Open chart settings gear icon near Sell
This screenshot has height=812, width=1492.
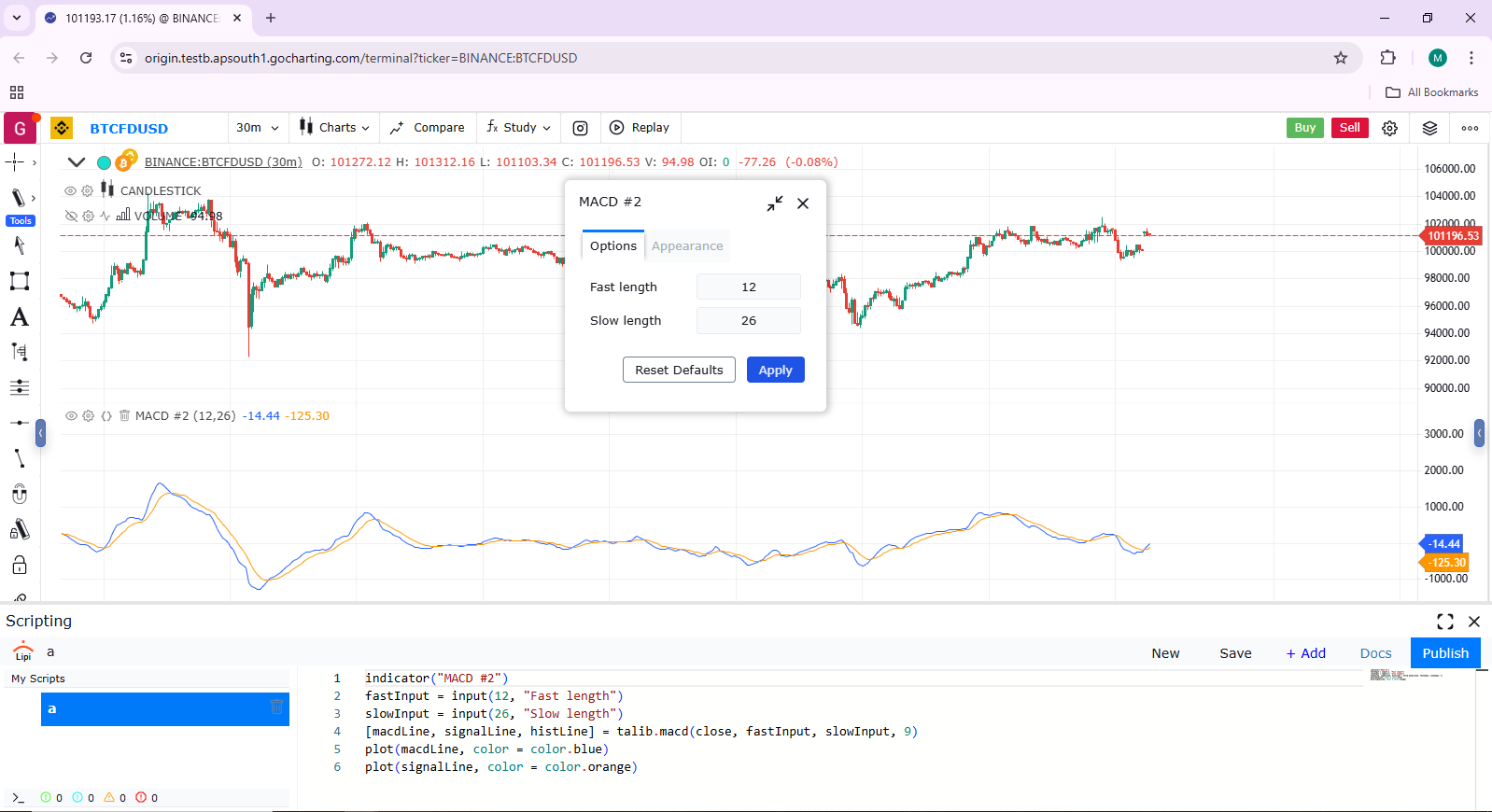click(x=1389, y=128)
